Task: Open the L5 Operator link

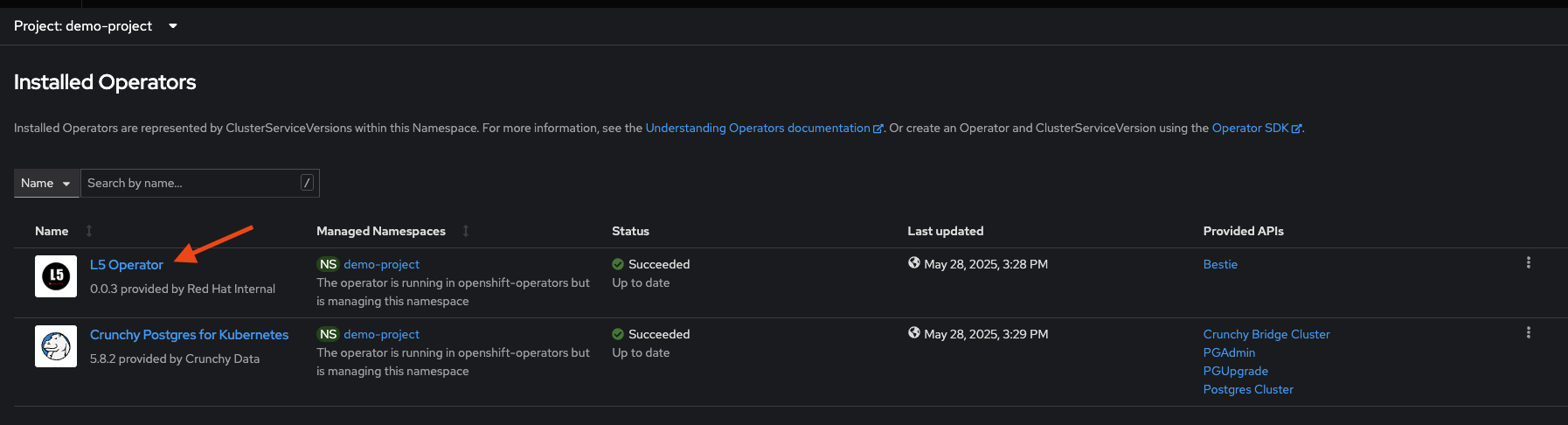Action: pos(127,265)
